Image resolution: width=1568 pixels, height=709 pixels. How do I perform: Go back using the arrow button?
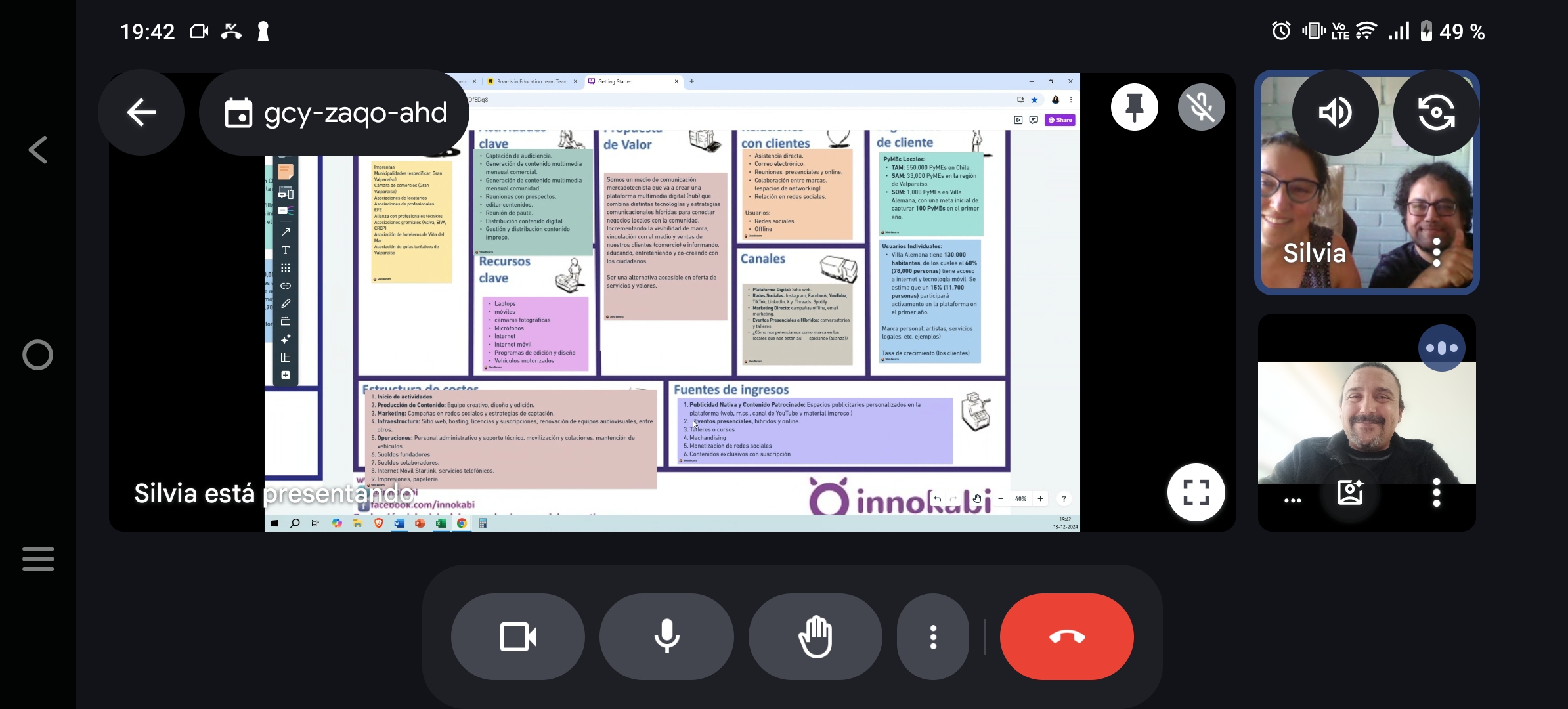[141, 112]
